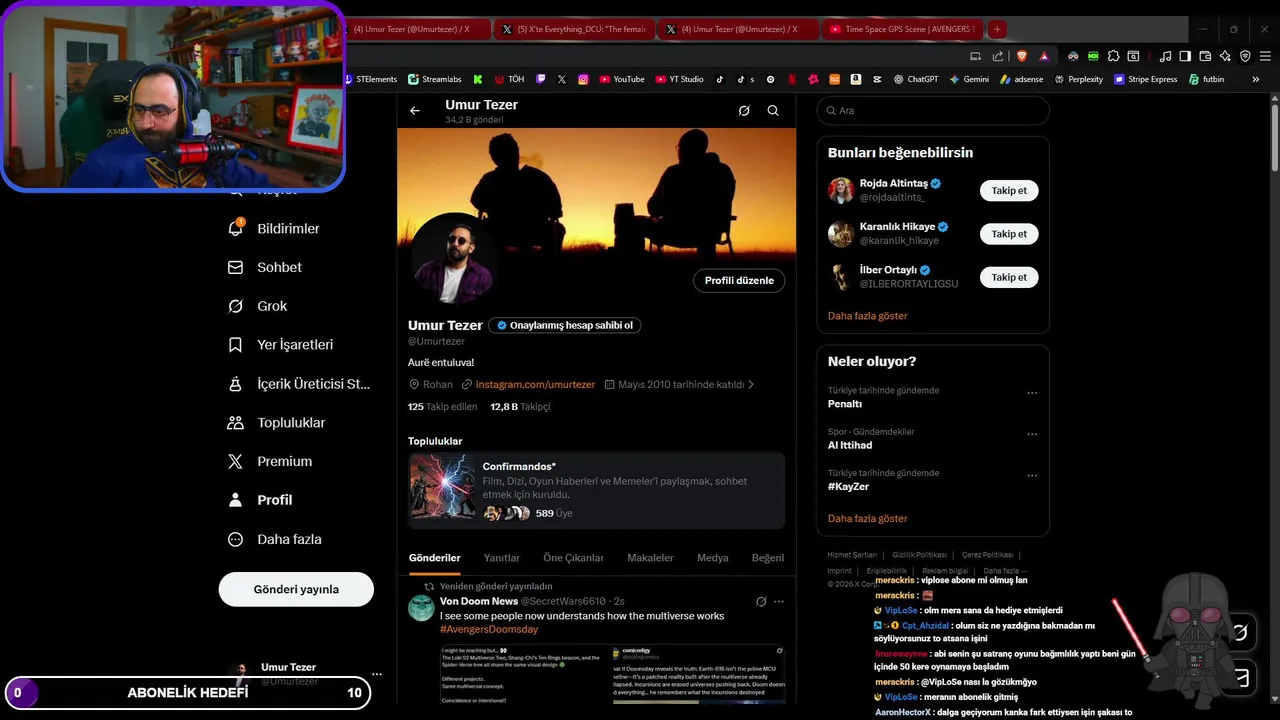Viewport: 1280px width, 720px height.
Task: Open options menu for the Al Ittihad trend
Action: click(1032, 435)
